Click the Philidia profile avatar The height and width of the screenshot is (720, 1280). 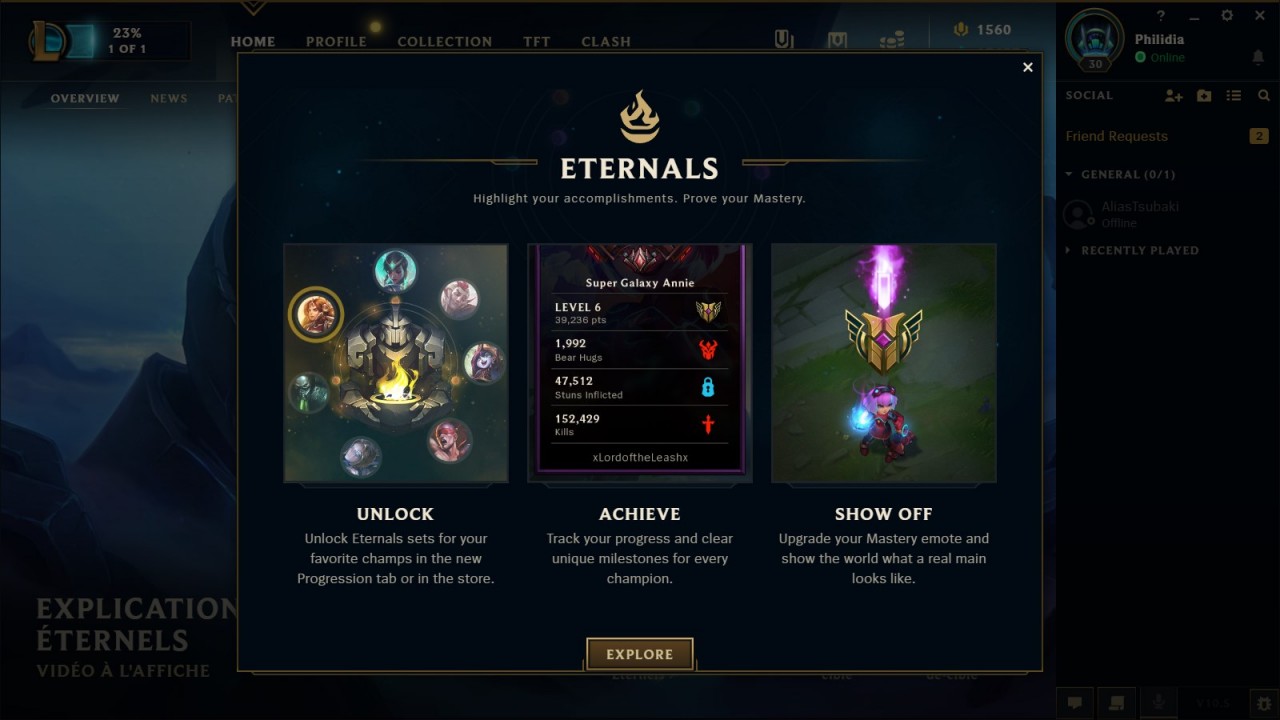point(1095,40)
